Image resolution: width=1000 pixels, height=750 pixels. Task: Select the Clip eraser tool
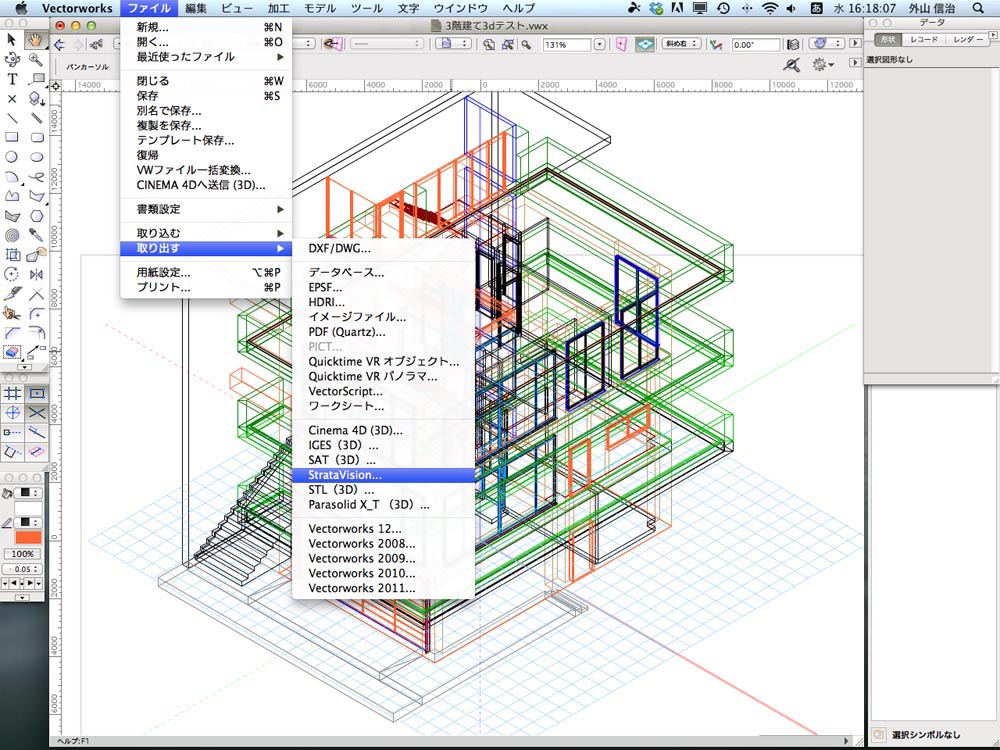(11, 352)
